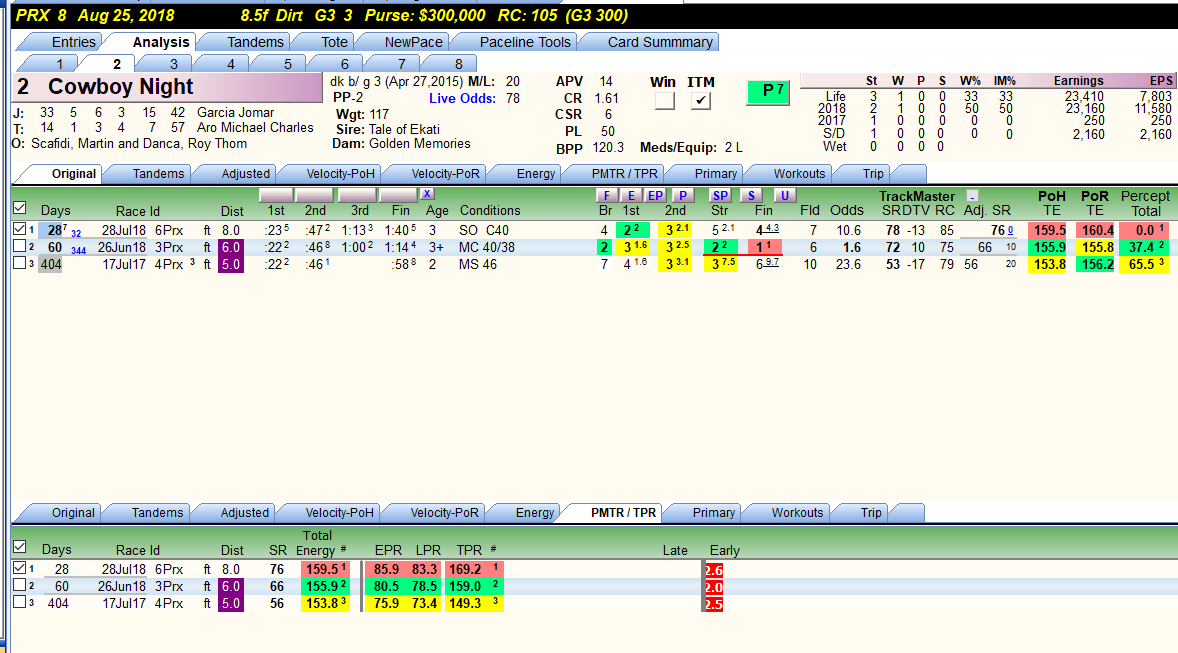This screenshot has width=1178, height=653.
Task: Click the green P 7 button
Action: [768, 92]
